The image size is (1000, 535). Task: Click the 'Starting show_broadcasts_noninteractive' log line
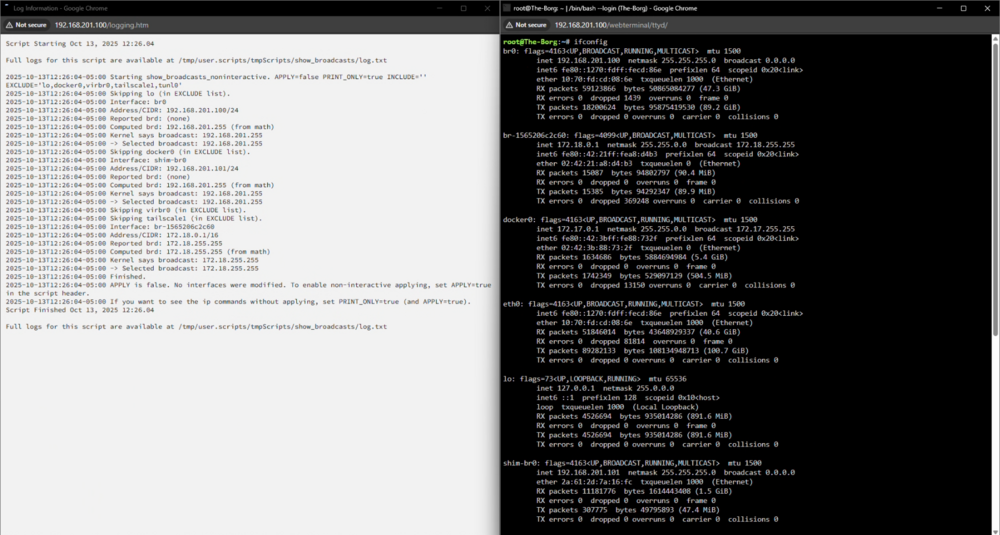[x=217, y=77]
